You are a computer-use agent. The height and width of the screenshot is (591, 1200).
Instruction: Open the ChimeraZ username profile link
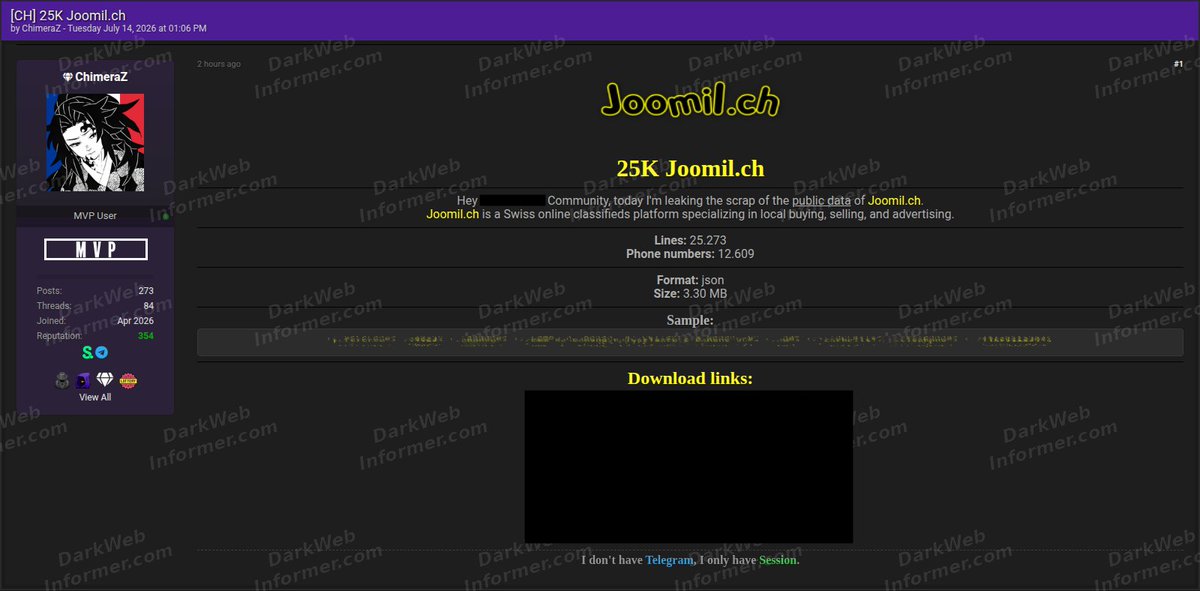(101, 77)
